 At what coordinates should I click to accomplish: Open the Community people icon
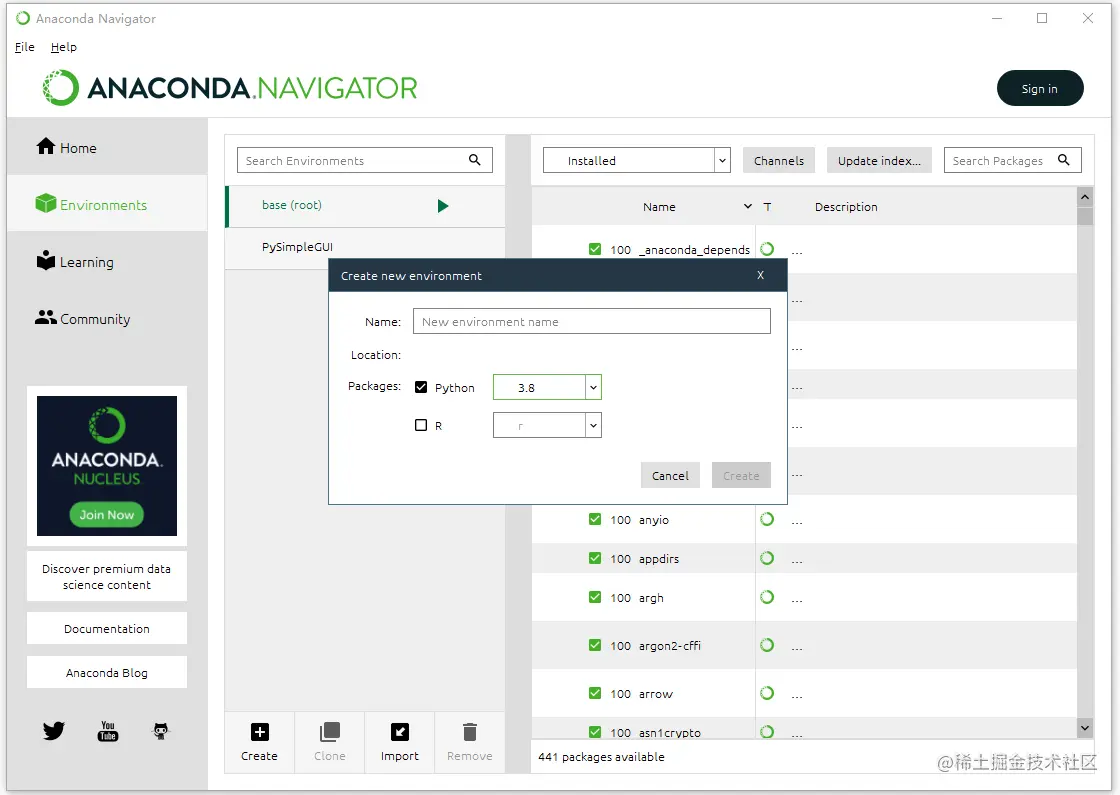(x=46, y=317)
